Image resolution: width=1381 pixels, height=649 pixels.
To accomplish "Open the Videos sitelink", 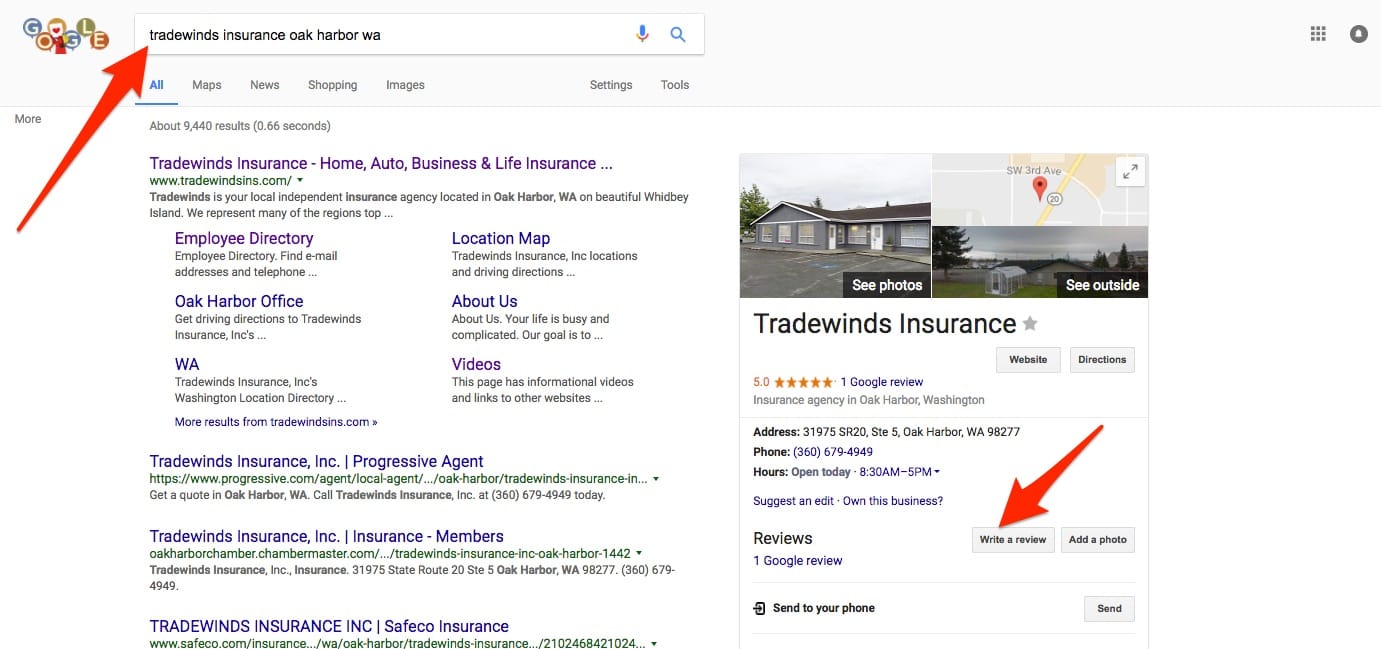I will pos(476,364).
